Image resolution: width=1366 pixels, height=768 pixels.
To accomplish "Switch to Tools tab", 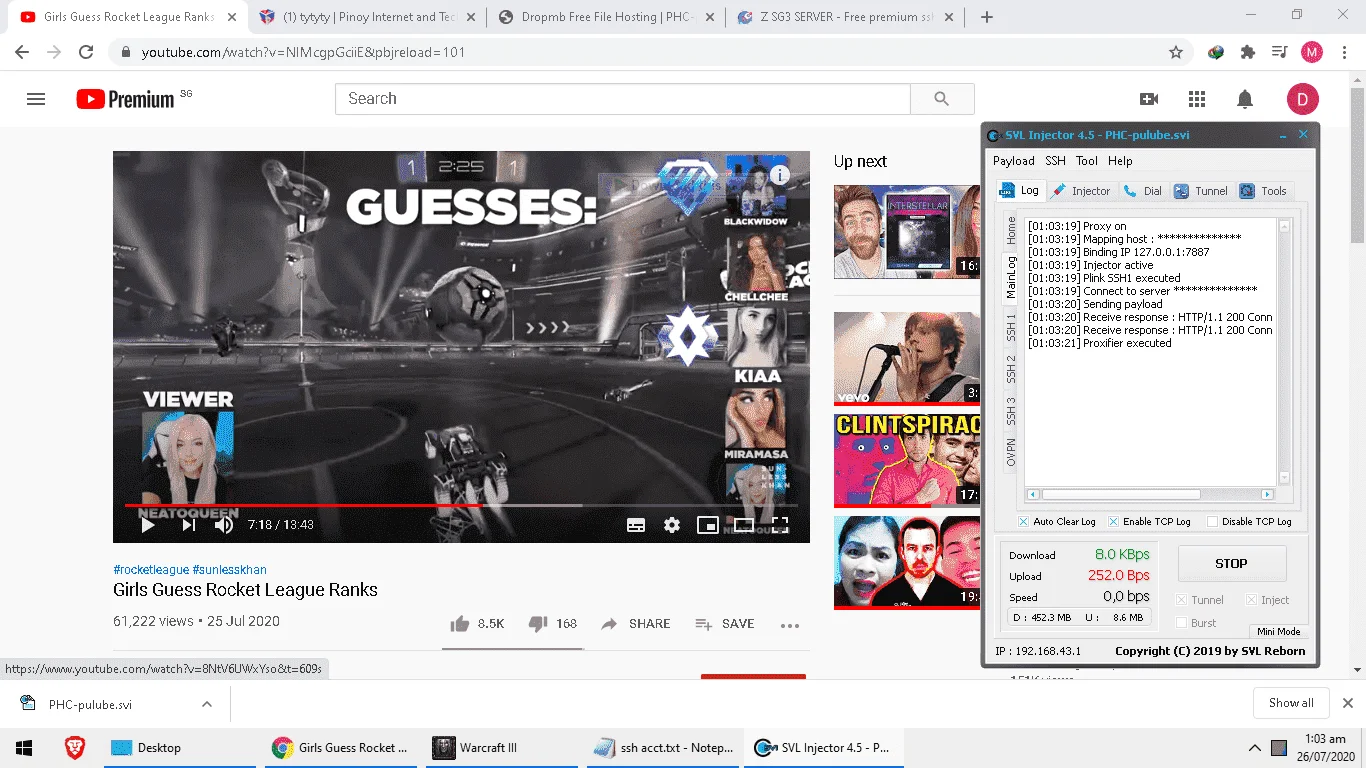I will (1264, 191).
